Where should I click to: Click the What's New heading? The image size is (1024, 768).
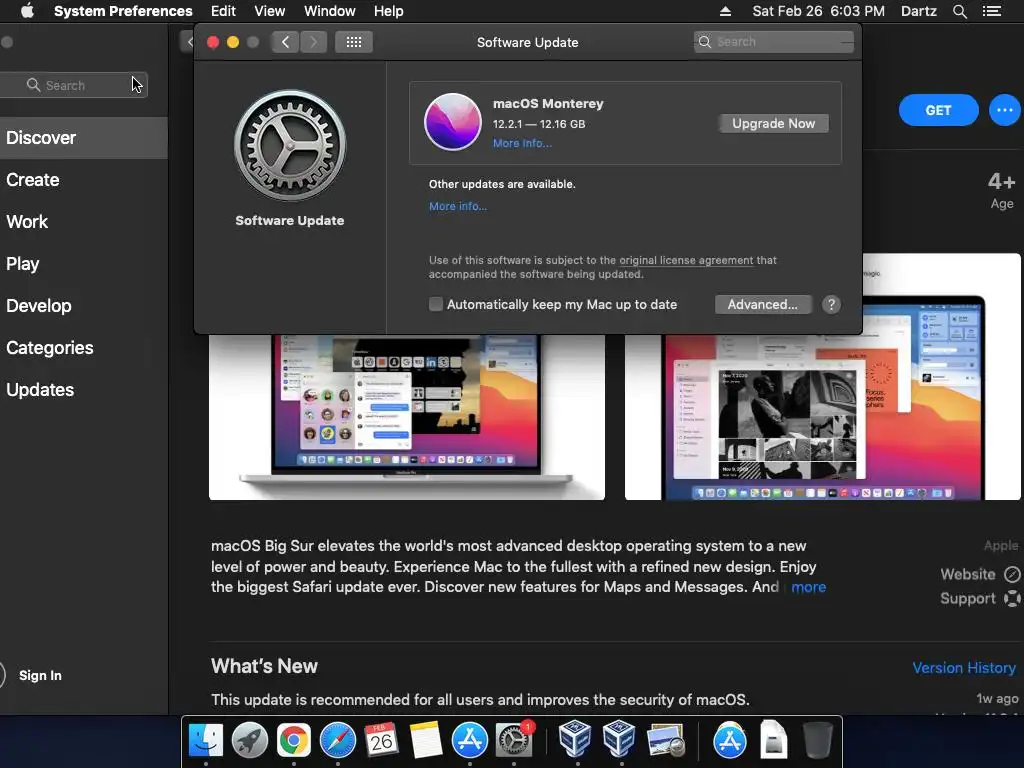(x=264, y=666)
